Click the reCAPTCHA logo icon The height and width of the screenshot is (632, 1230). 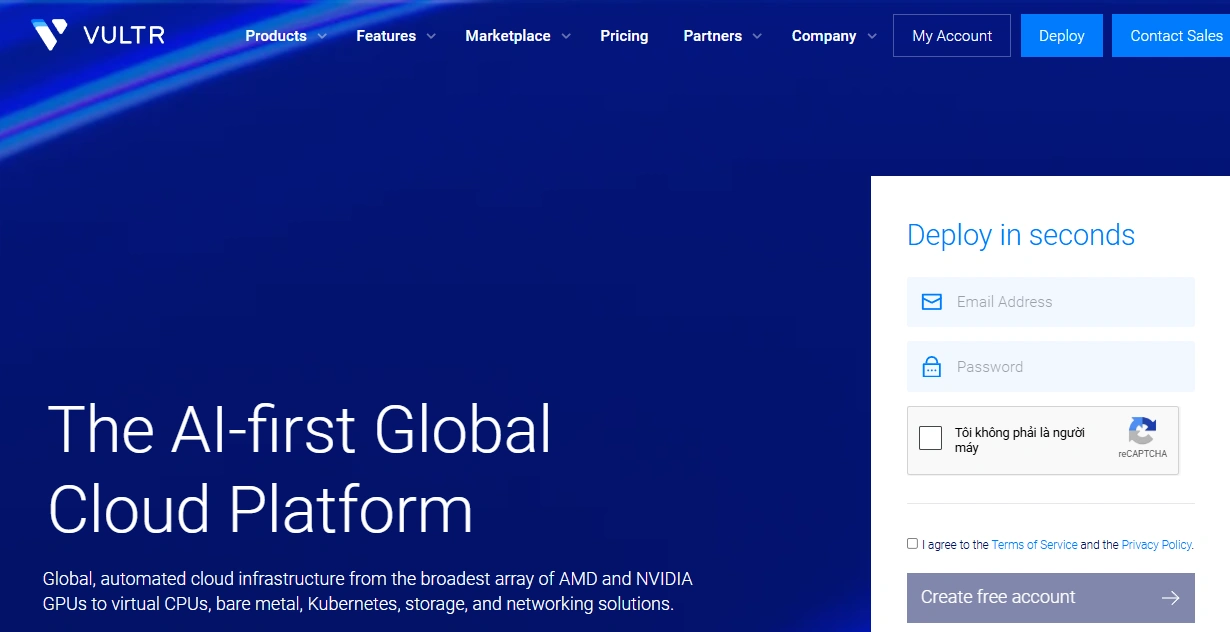[x=1142, y=432]
